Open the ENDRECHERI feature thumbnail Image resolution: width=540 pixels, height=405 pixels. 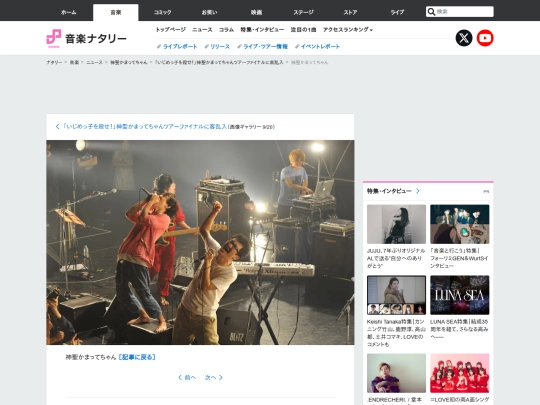click(396, 373)
